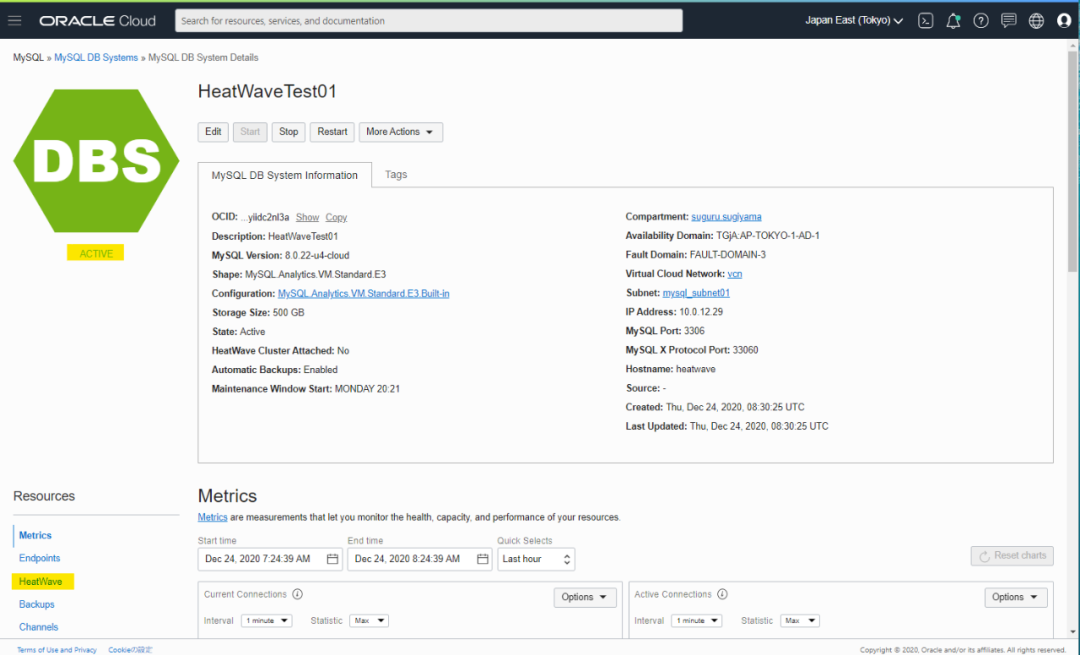Click the Hostname heatwave value
This screenshot has width=1080, height=655.
(696, 369)
